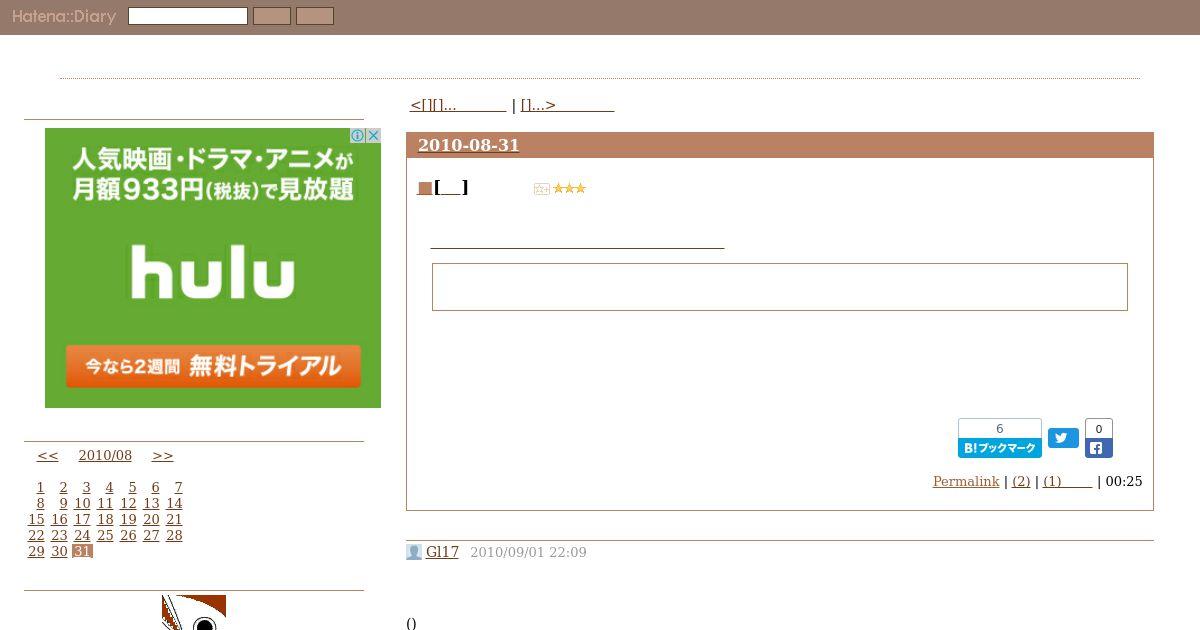Open calendar day 21
Image resolution: width=1200 pixels, height=630 pixels.
click(174, 519)
